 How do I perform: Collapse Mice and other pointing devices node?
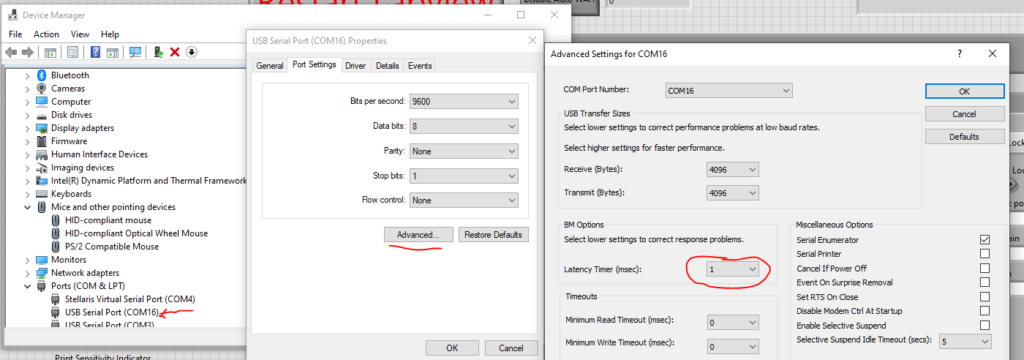(x=27, y=207)
